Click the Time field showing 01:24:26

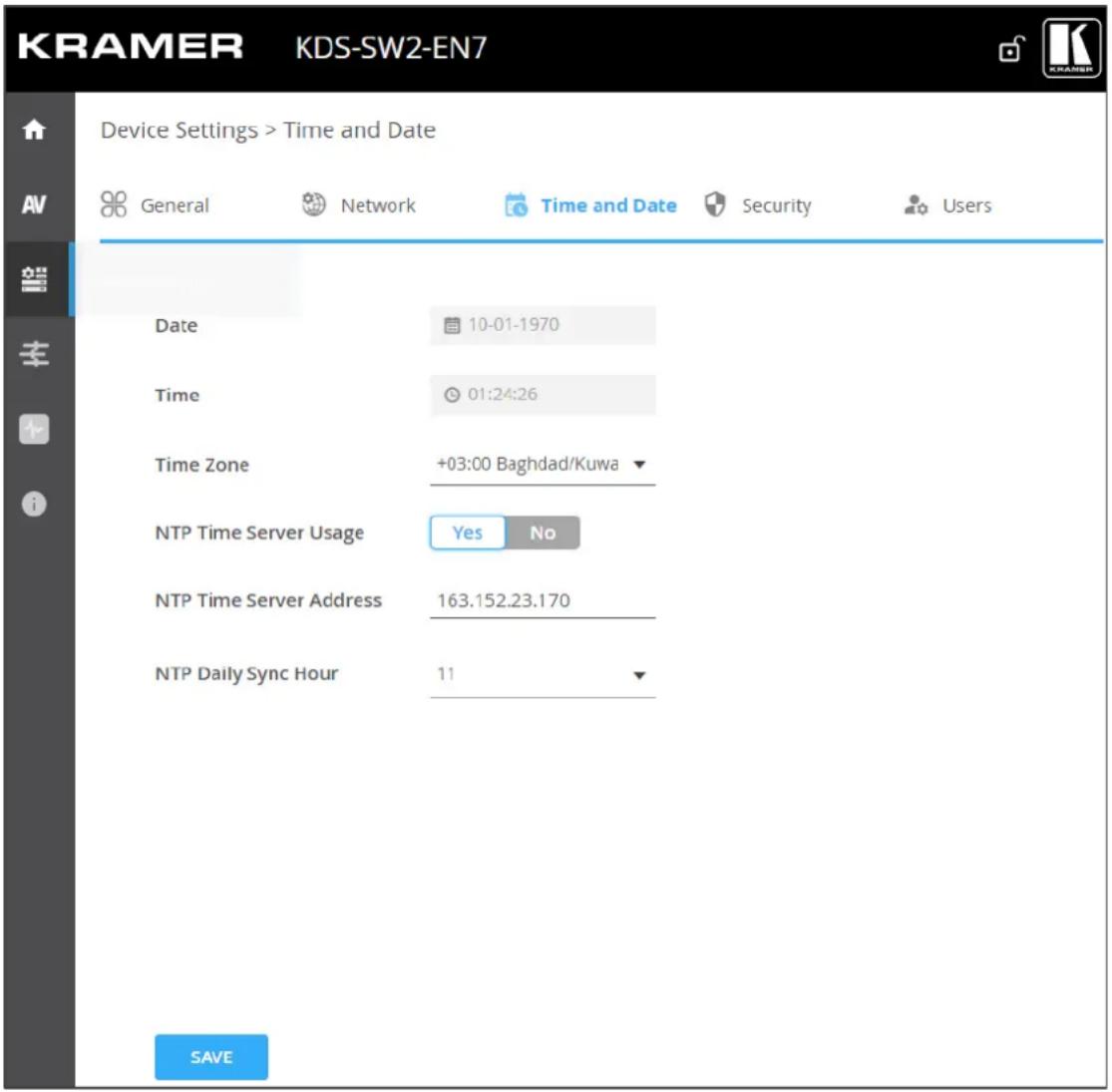[543, 395]
